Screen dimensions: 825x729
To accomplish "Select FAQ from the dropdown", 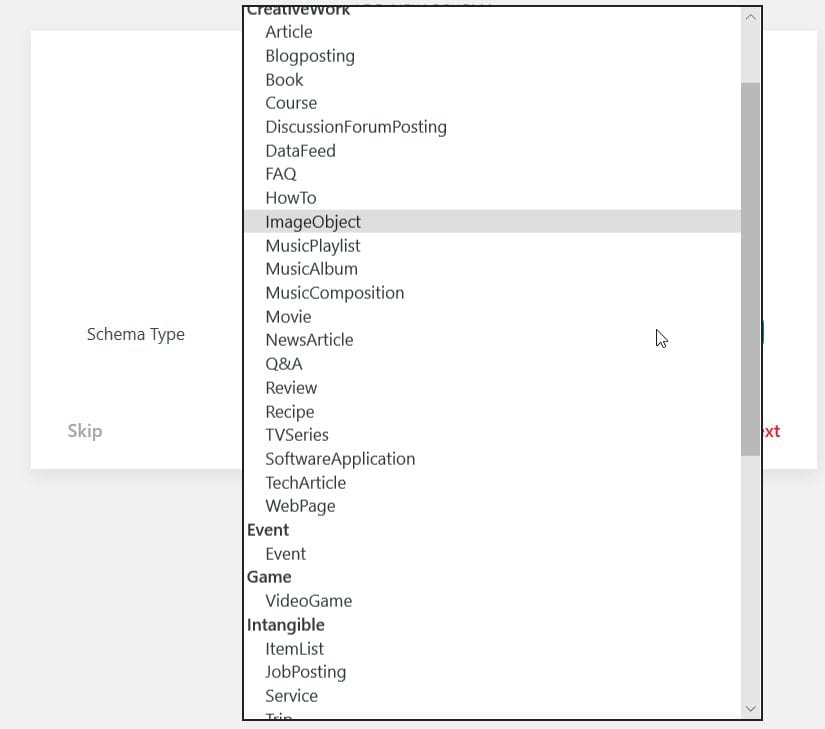I will coord(281,174).
